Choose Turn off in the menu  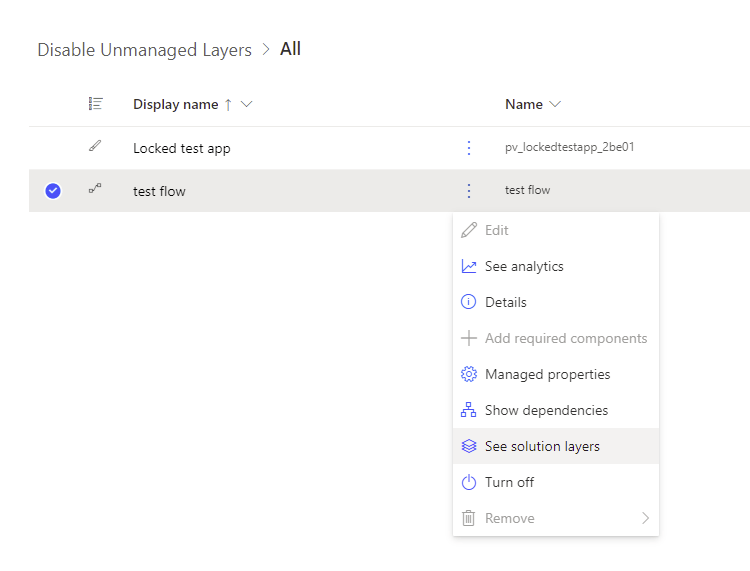tap(556, 482)
